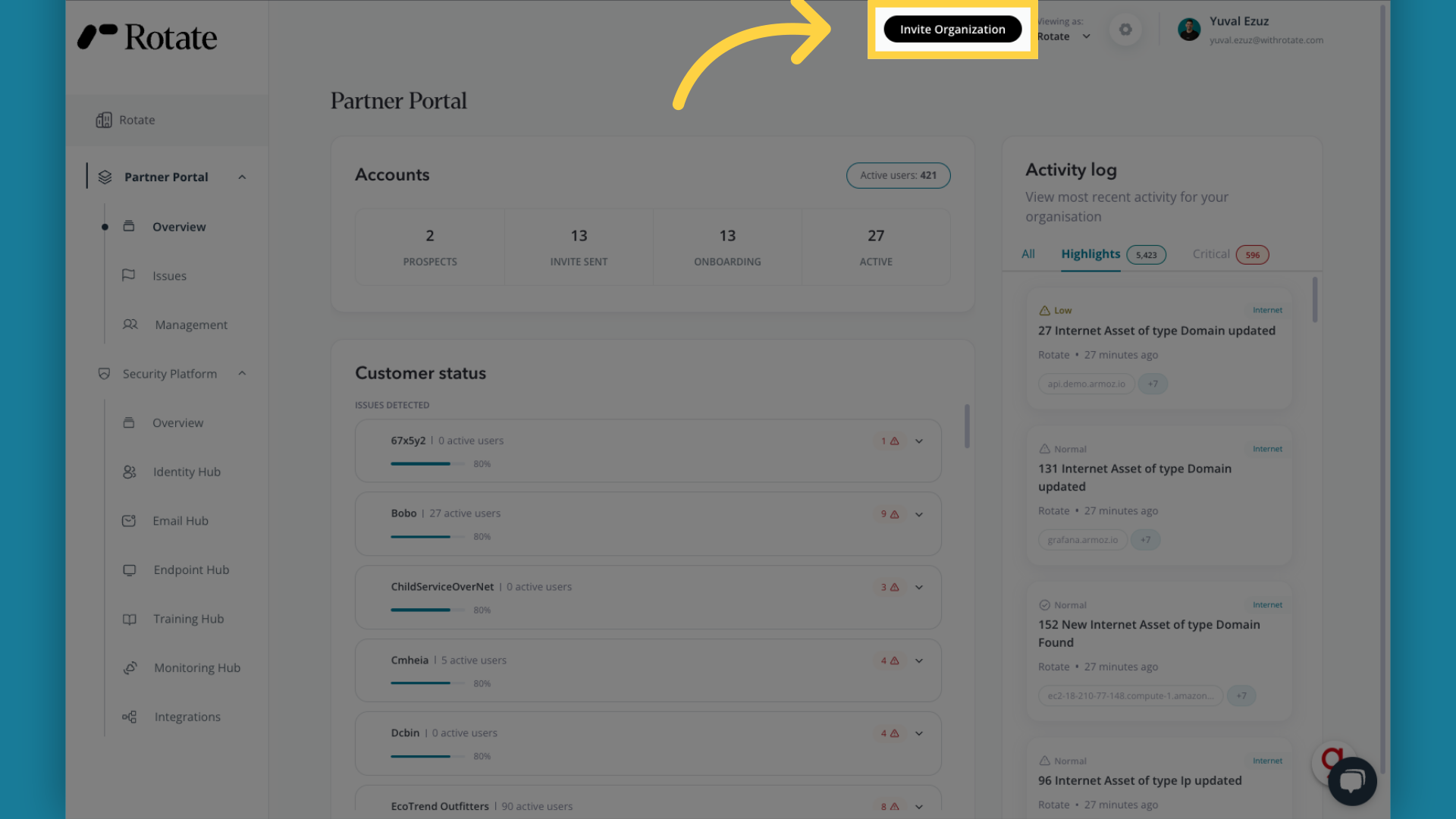1456x819 pixels.
Task: Open the chat support widget icon
Action: [x=1351, y=781]
